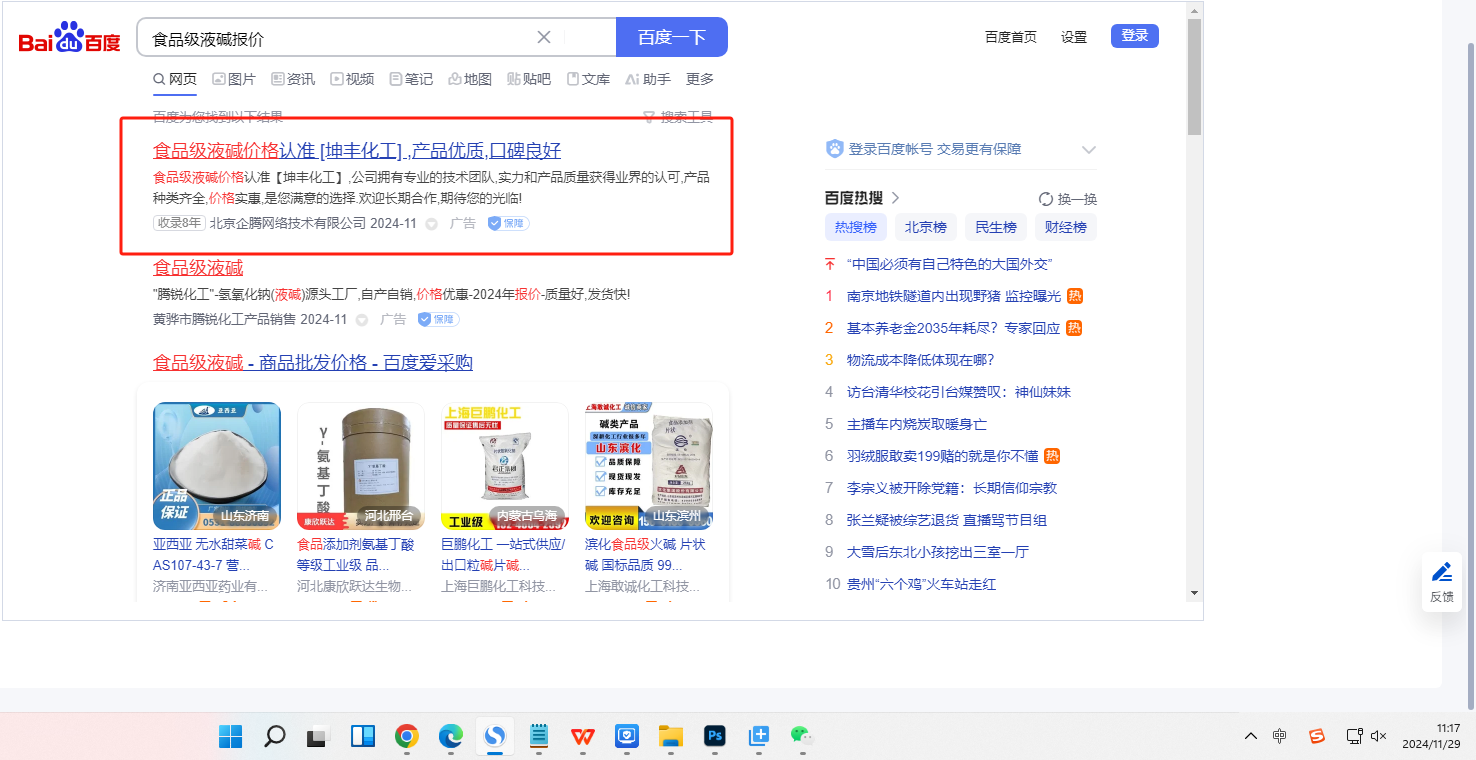Click the arrow icon beside 黄骅市腾锐化工产品销售 2024-11
The height and width of the screenshot is (760, 1476).
[361, 320]
